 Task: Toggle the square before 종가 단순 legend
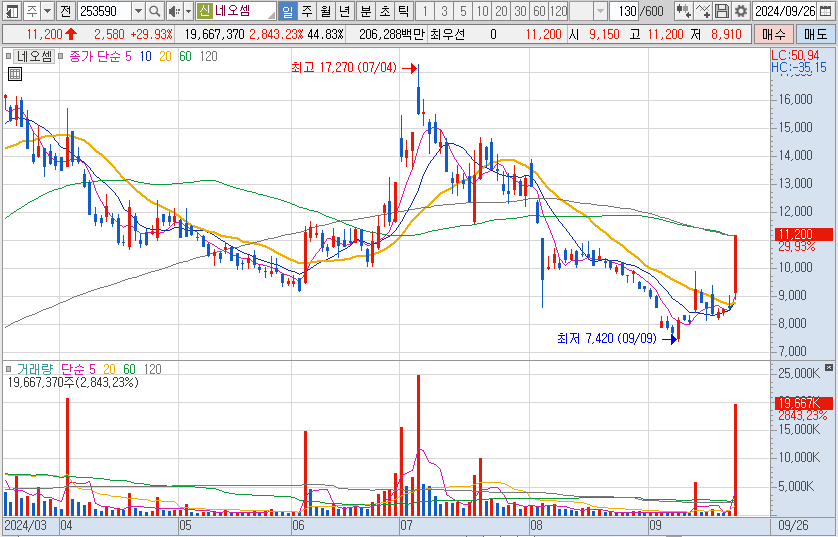(60, 56)
